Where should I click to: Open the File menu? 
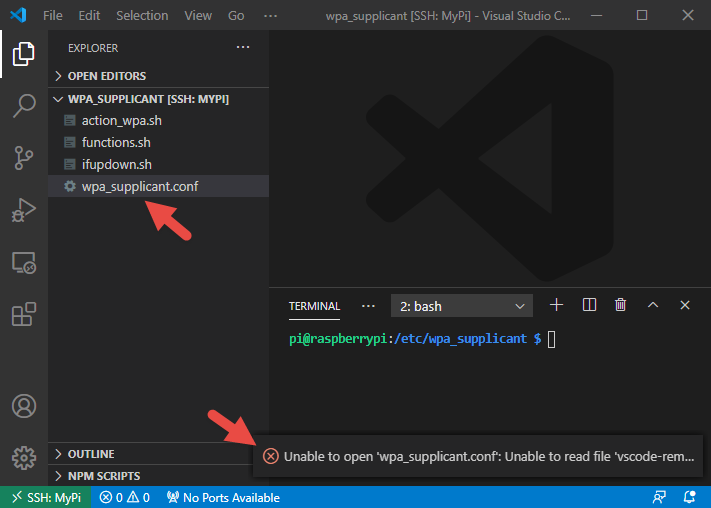[x=53, y=15]
